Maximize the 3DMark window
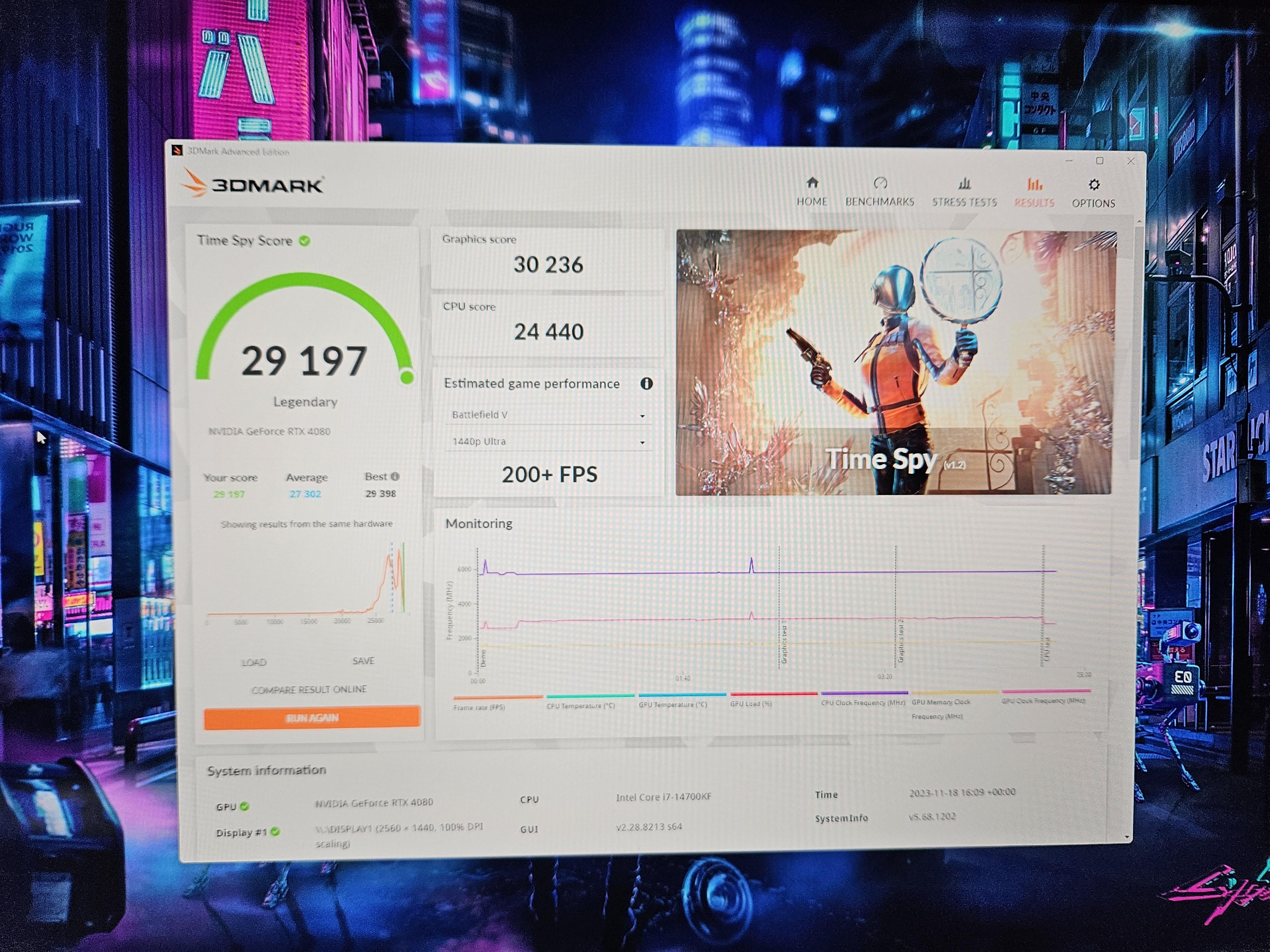1270x952 pixels. tap(1100, 161)
